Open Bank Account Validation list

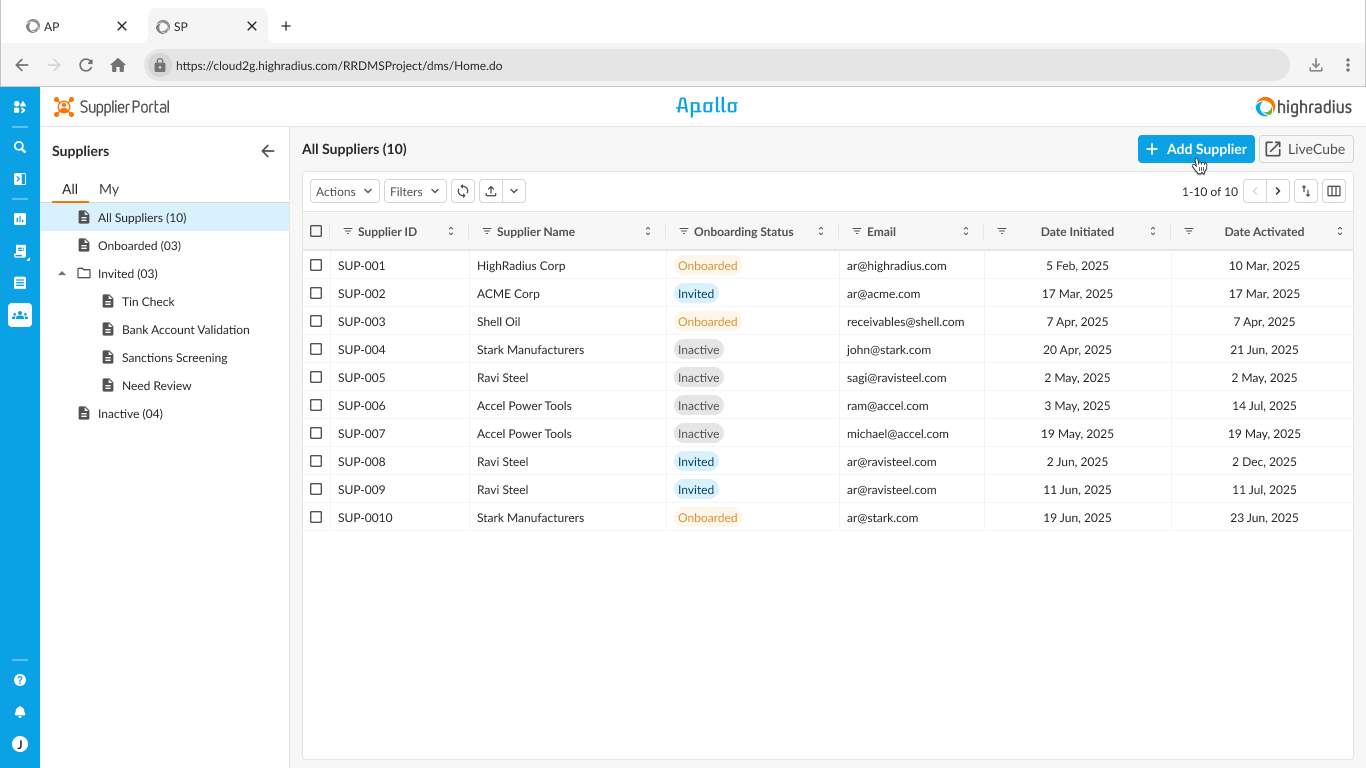[x=185, y=329]
